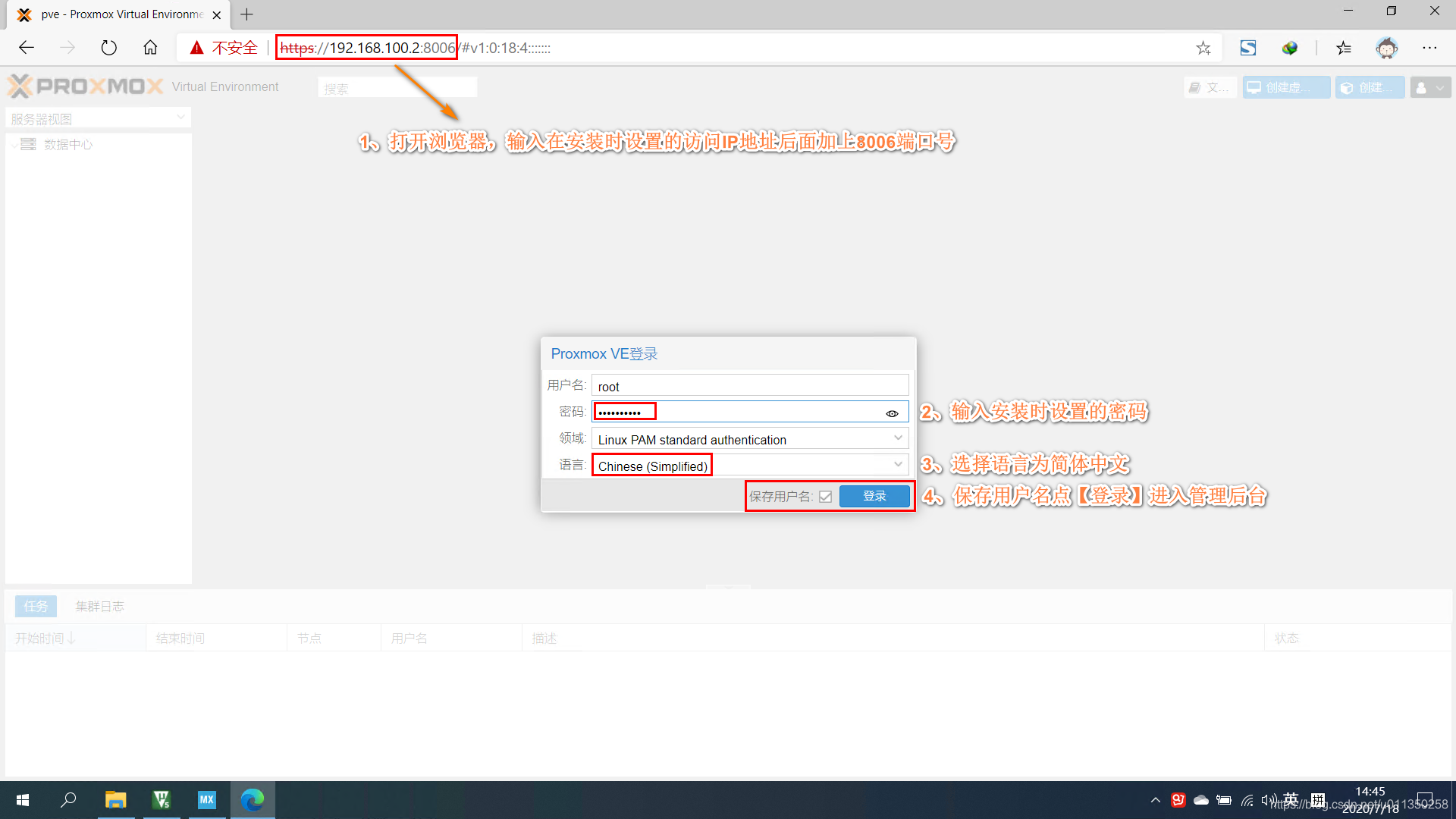Image resolution: width=1456 pixels, height=819 pixels.
Task: Click the browser profile avatar icon
Action: coord(1386,48)
